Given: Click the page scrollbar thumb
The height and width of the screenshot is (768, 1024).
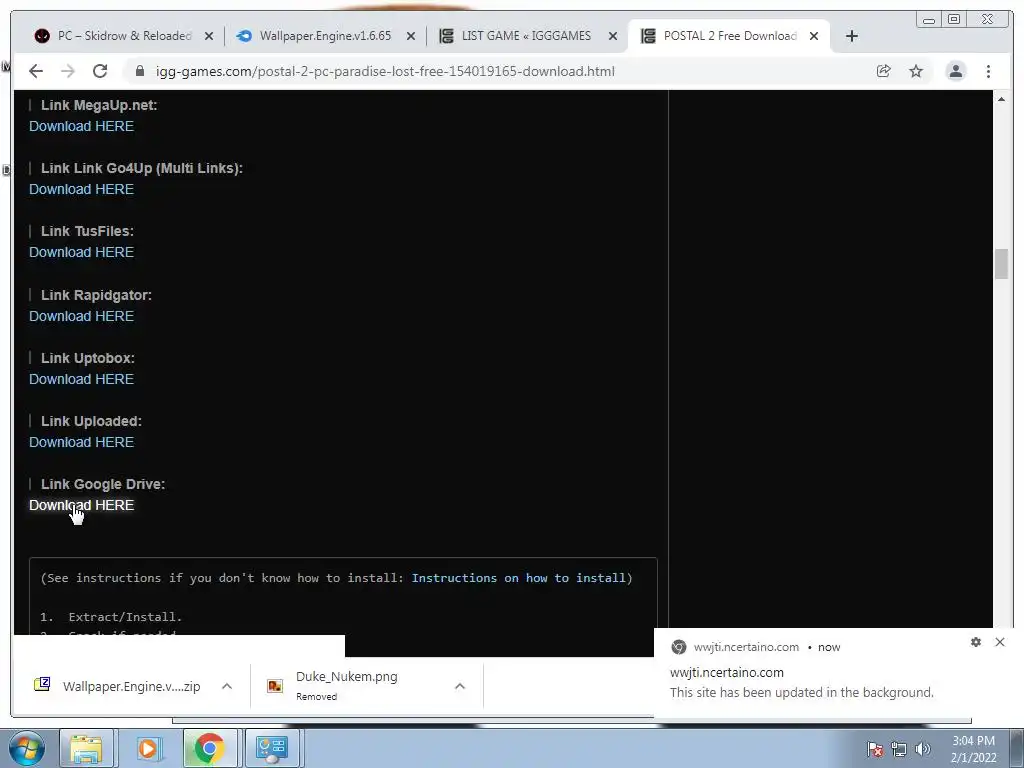Looking at the screenshot, I should tap(1001, 264).
